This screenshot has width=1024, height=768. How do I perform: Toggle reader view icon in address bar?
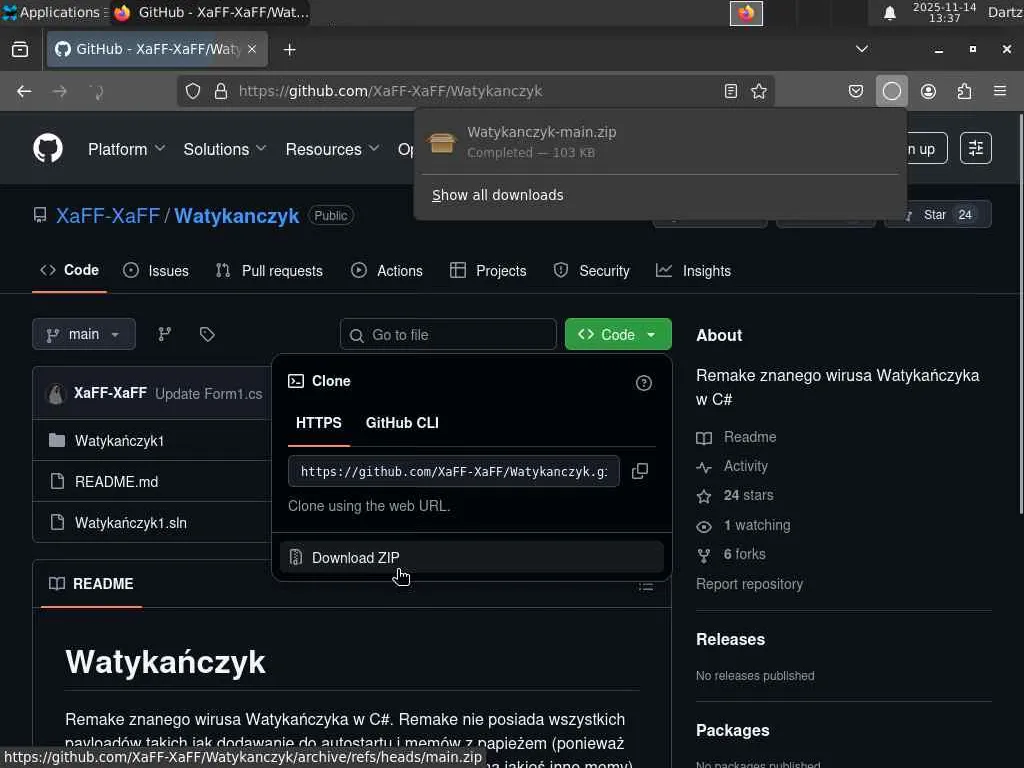pos(731,91)
